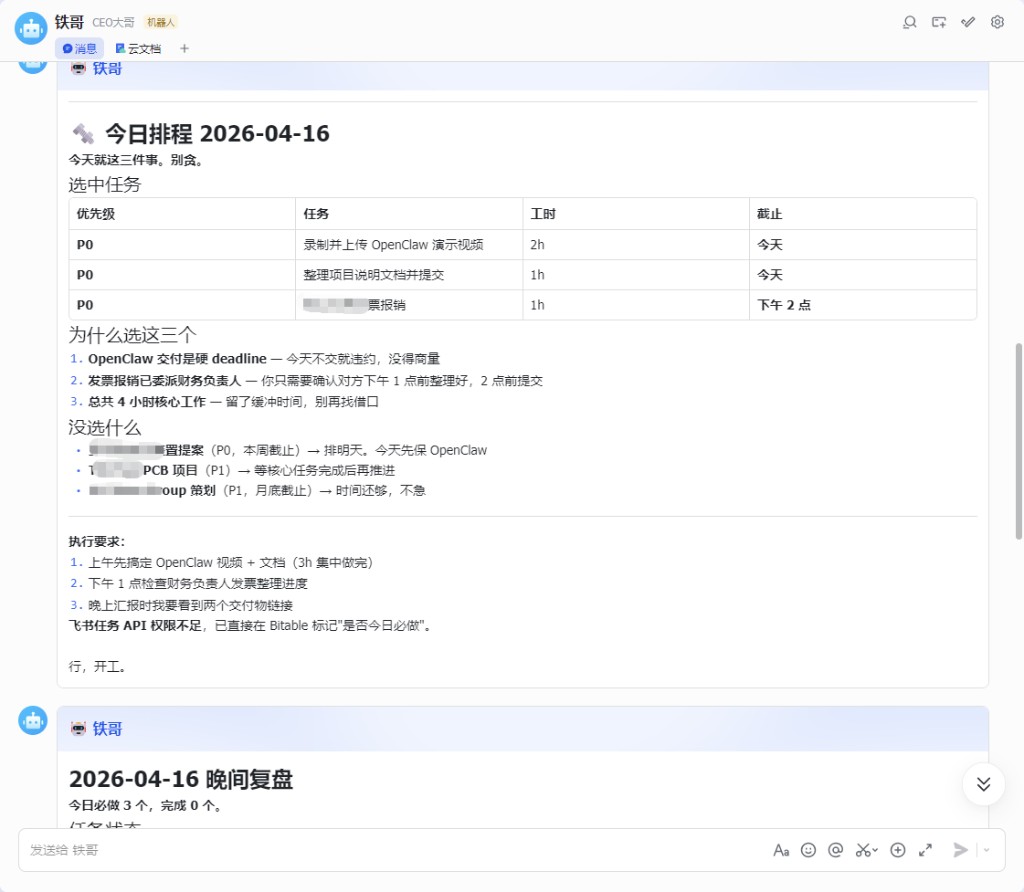Search chat history with the search icon
Screen dimensions: 1024x892
pos(909,22)
